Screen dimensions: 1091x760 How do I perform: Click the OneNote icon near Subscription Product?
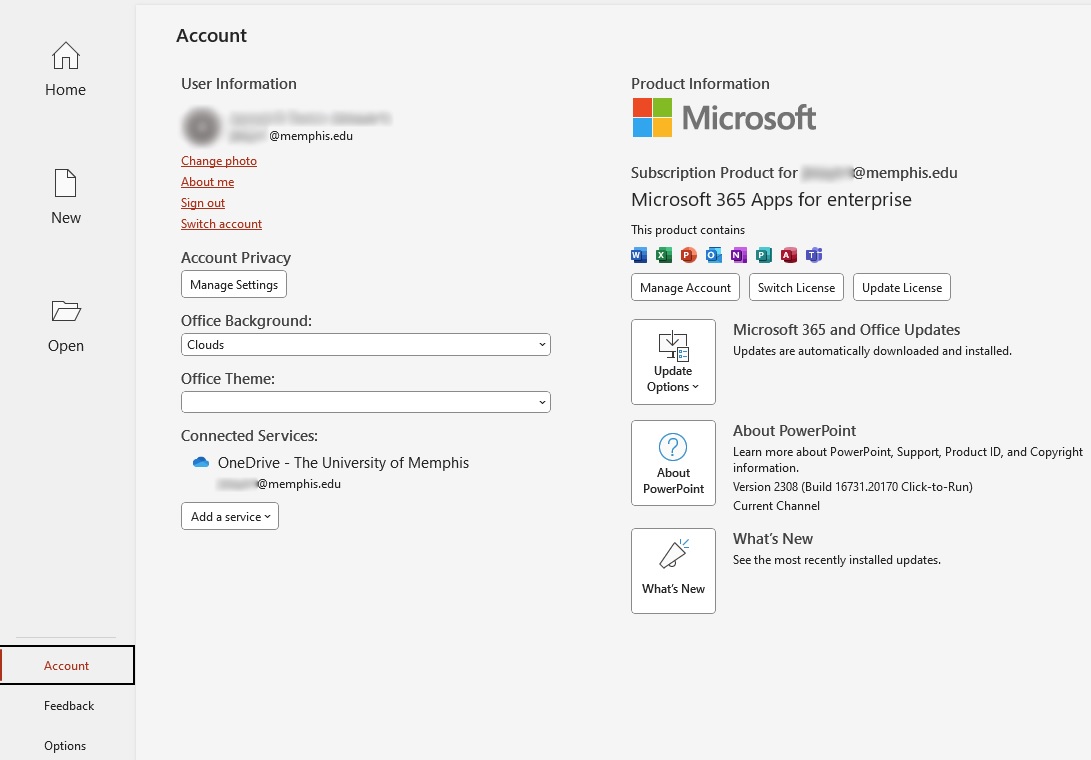coord(738,255)
